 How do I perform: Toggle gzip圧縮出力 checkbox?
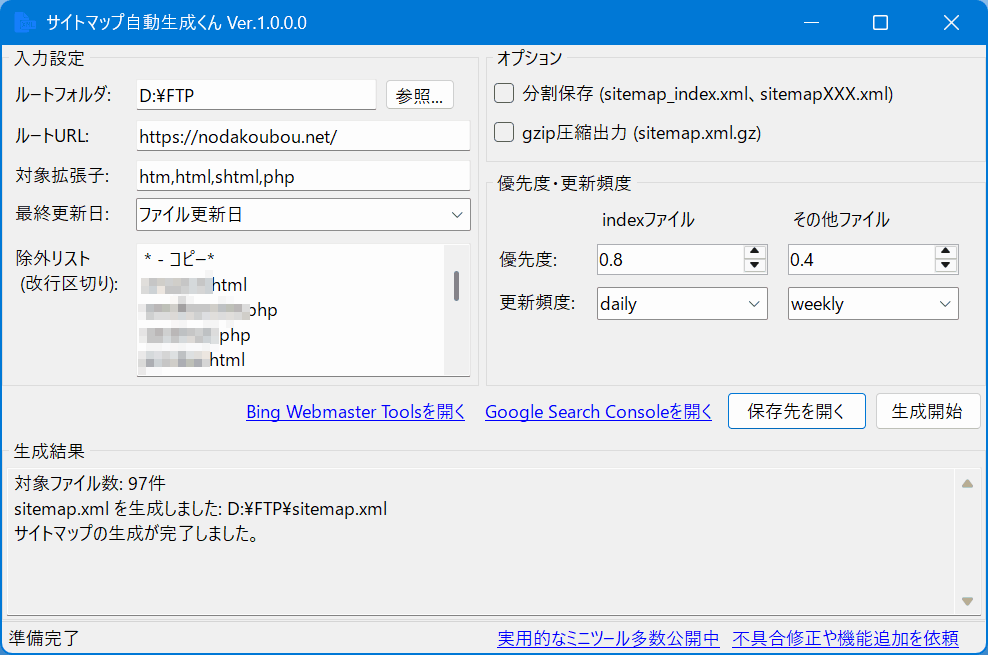(x=505, y=132)
